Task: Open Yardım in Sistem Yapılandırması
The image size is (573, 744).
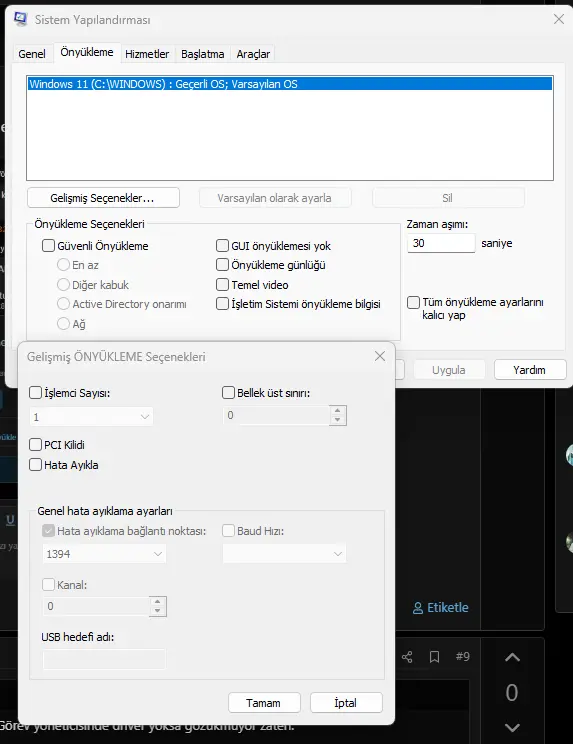Action: click(530, 370)
